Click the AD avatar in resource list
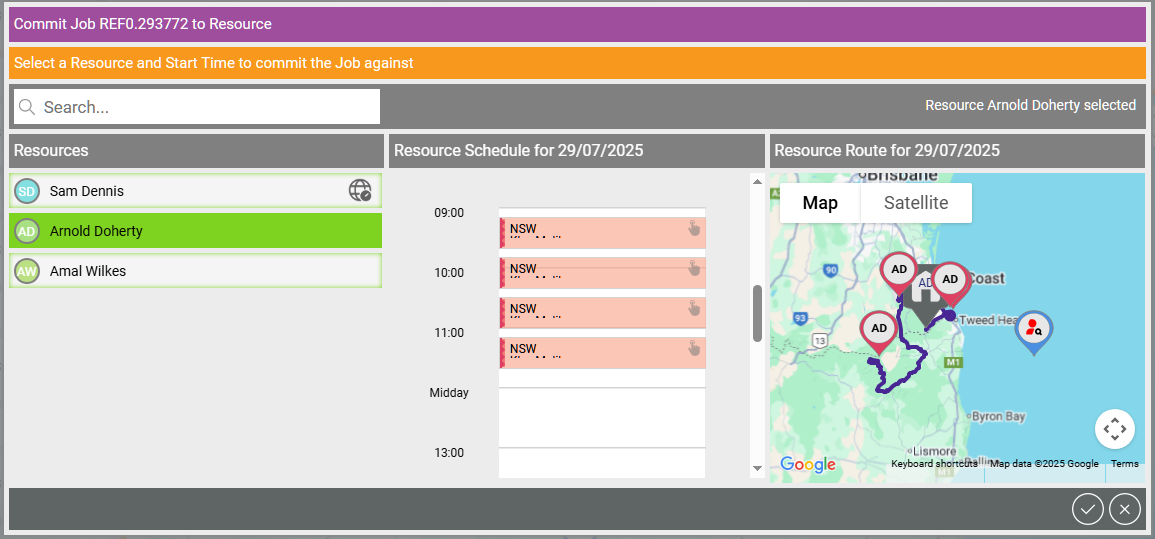 [x=27, y=231]
